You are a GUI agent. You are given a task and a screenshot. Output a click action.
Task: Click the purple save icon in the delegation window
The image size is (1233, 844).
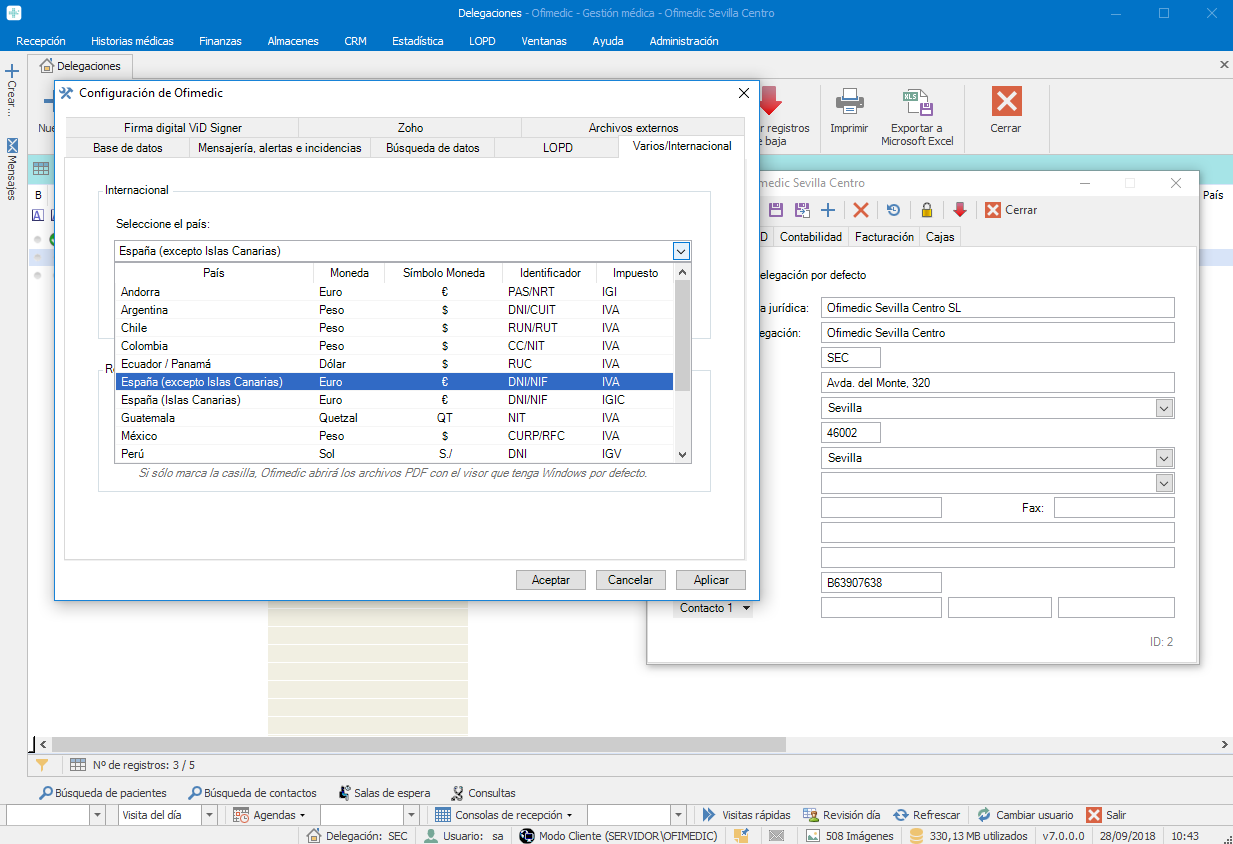775,210
